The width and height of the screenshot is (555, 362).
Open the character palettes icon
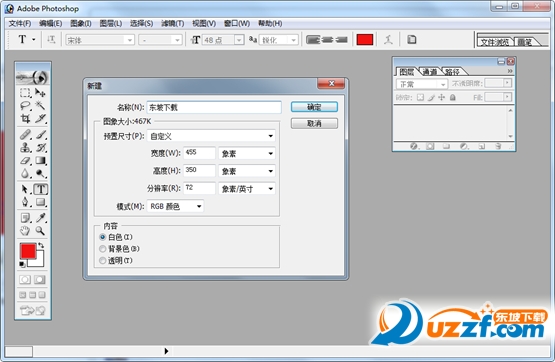tap(411, 40)
